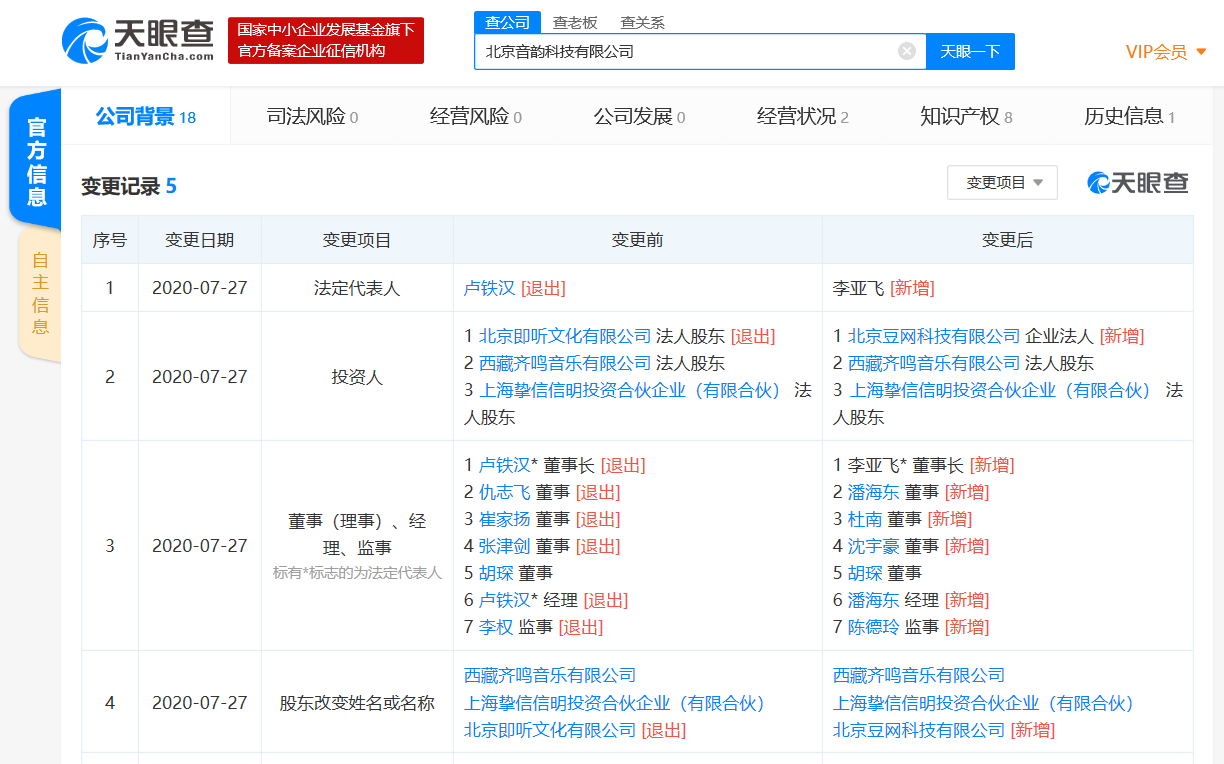Image resolution: width=1224 pixels, height=764 pixels.
Task: Click the 变更前 column header
Action: pyautogui.click(x=638, y=240)
